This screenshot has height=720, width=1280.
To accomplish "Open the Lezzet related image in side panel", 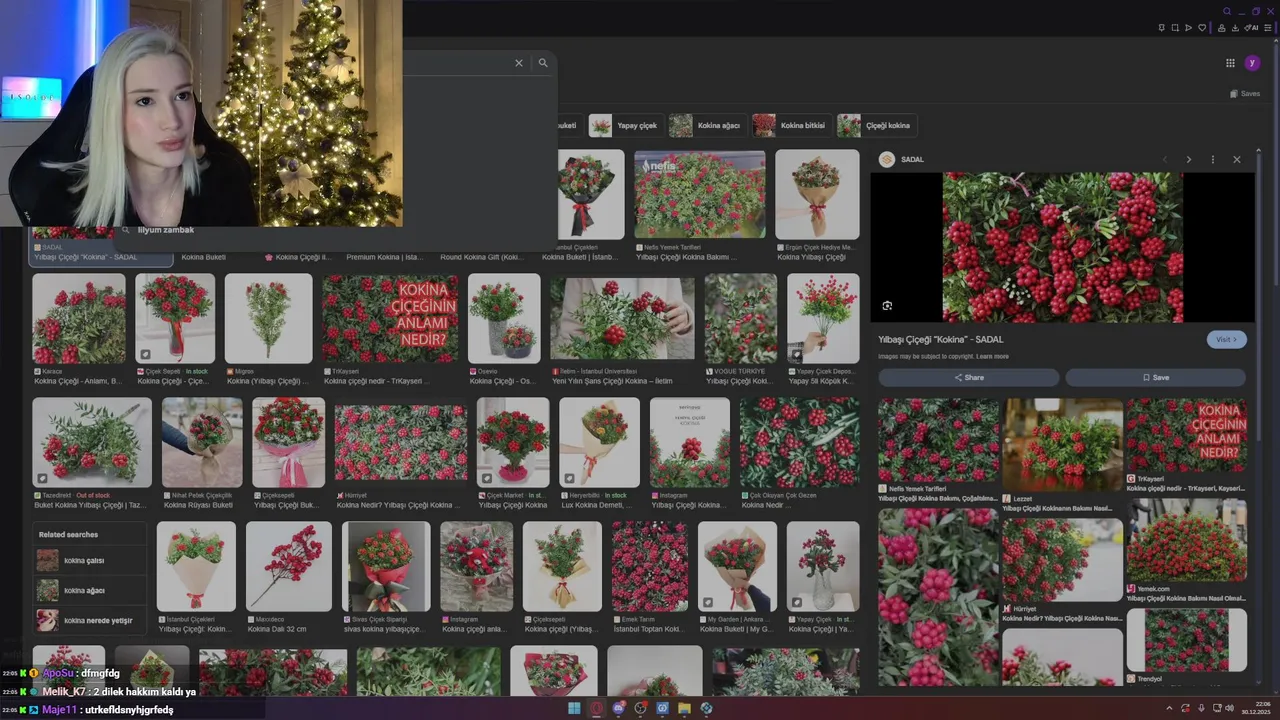I will click(x=1063, y=445).
